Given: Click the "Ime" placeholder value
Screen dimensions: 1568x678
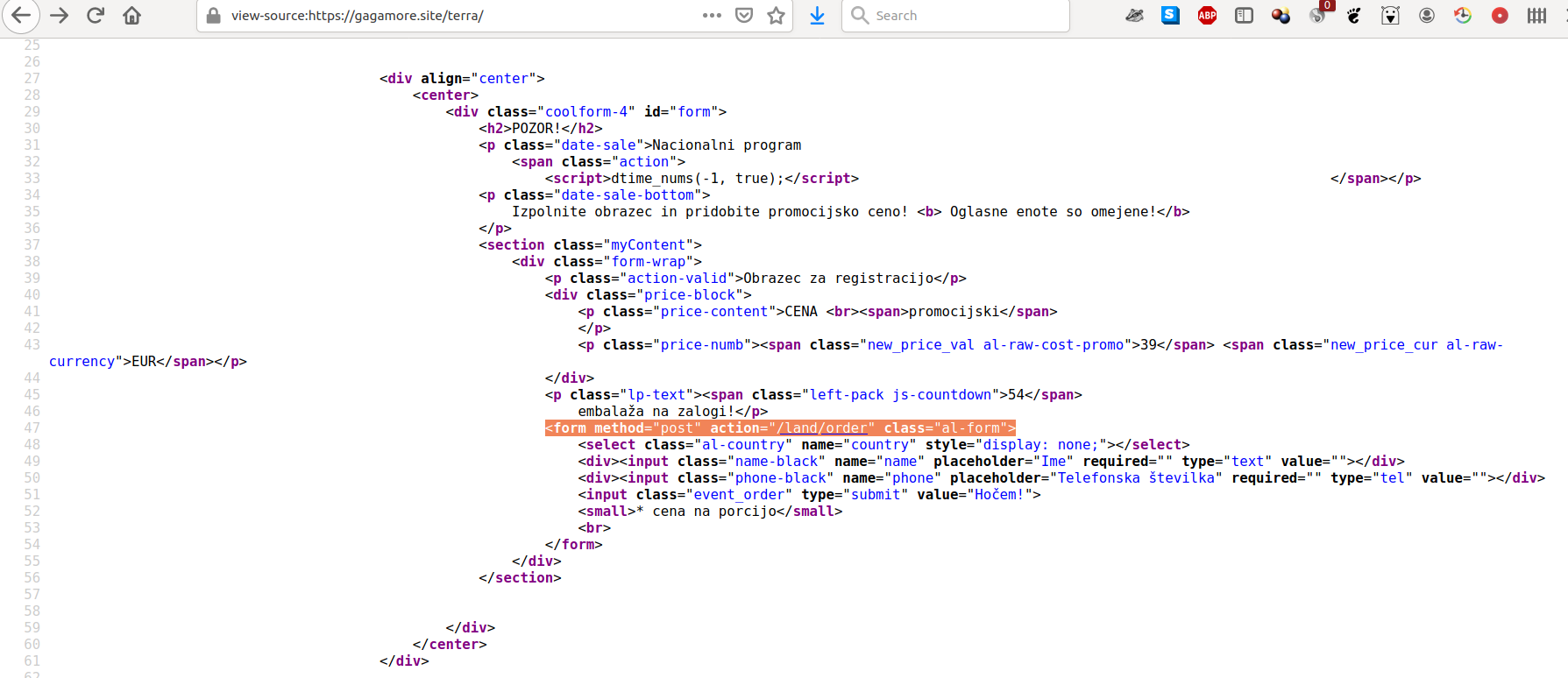Looking at the screenshot, I should [x=1054, y=462].
